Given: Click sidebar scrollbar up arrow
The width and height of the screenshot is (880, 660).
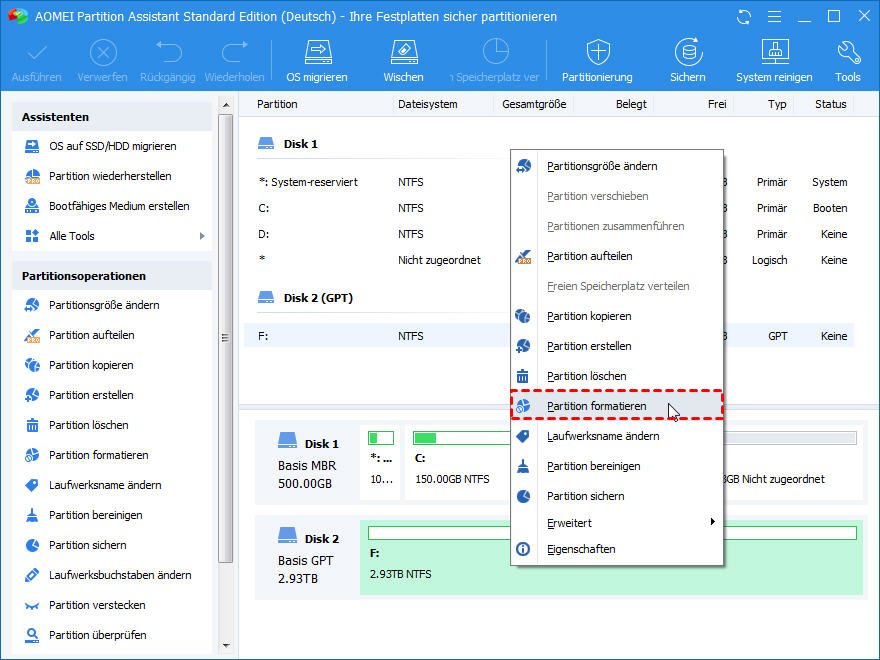Looking at the screenshot, I should pyautogui.click(x=226, y=105).
